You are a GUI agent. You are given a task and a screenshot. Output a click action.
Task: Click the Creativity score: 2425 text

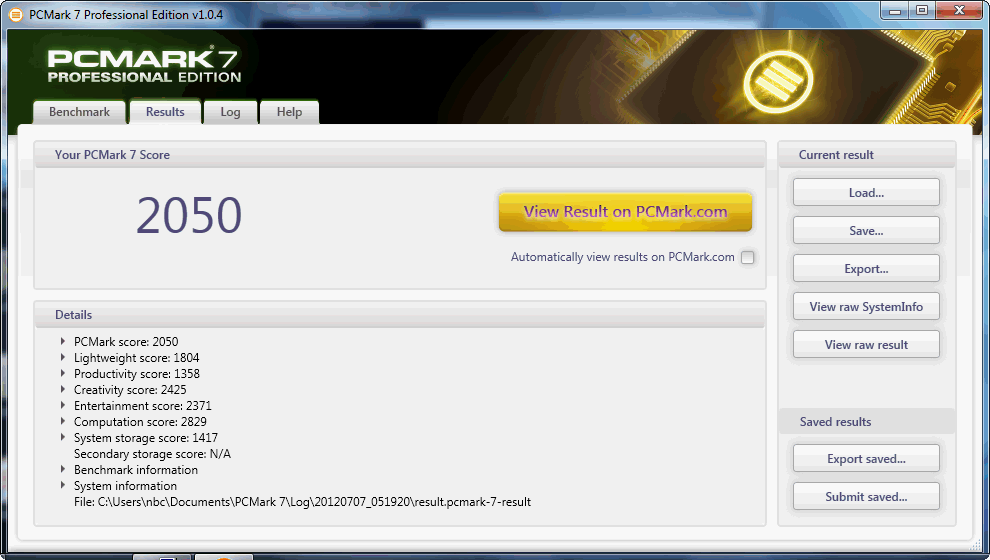coord(130,390)
